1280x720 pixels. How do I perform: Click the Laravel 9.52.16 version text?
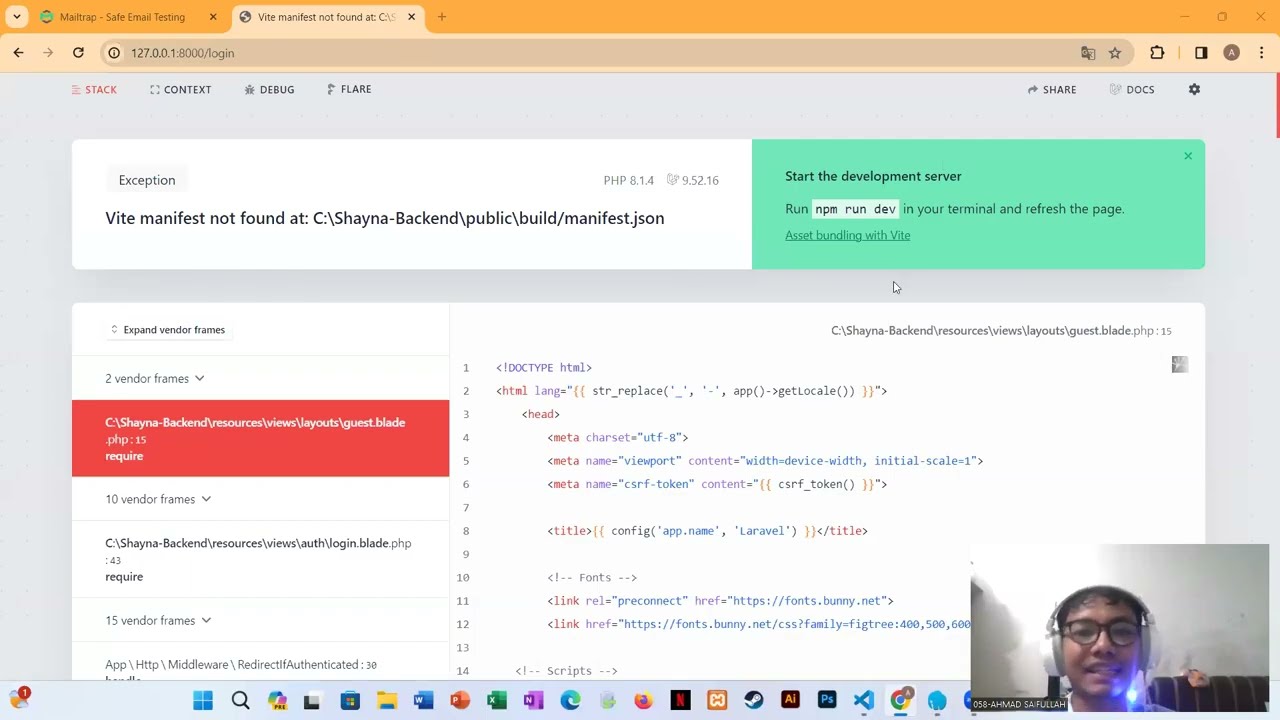coord(693,180)
